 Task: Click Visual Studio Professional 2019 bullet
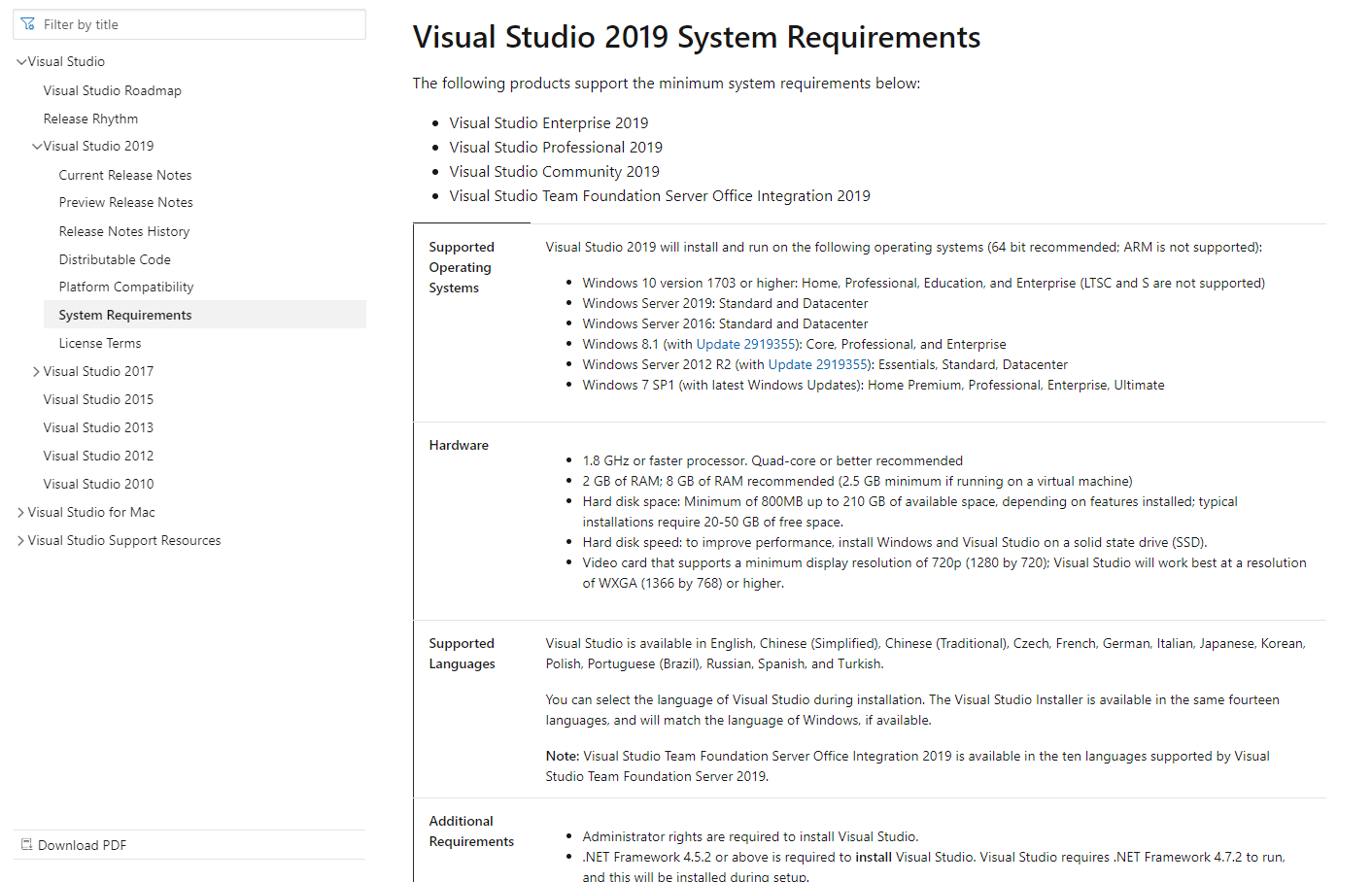[x=556, y=147]
